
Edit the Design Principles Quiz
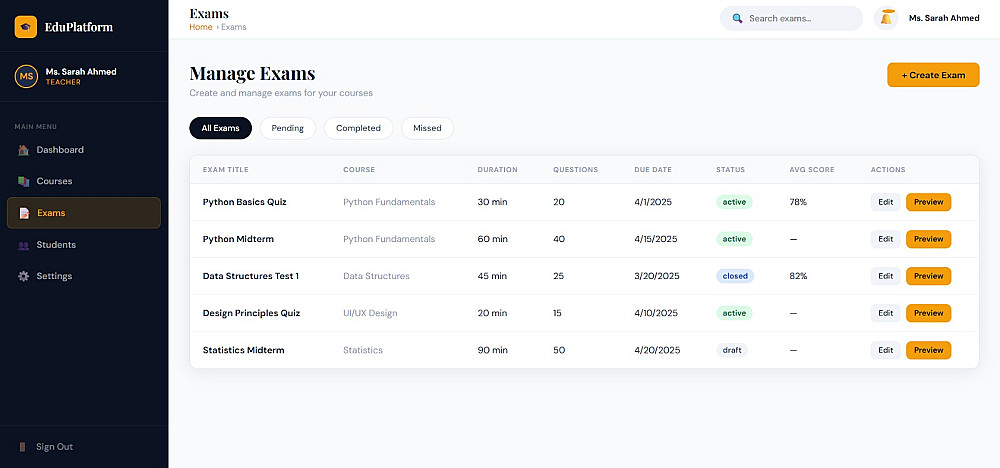click(886, 313)
